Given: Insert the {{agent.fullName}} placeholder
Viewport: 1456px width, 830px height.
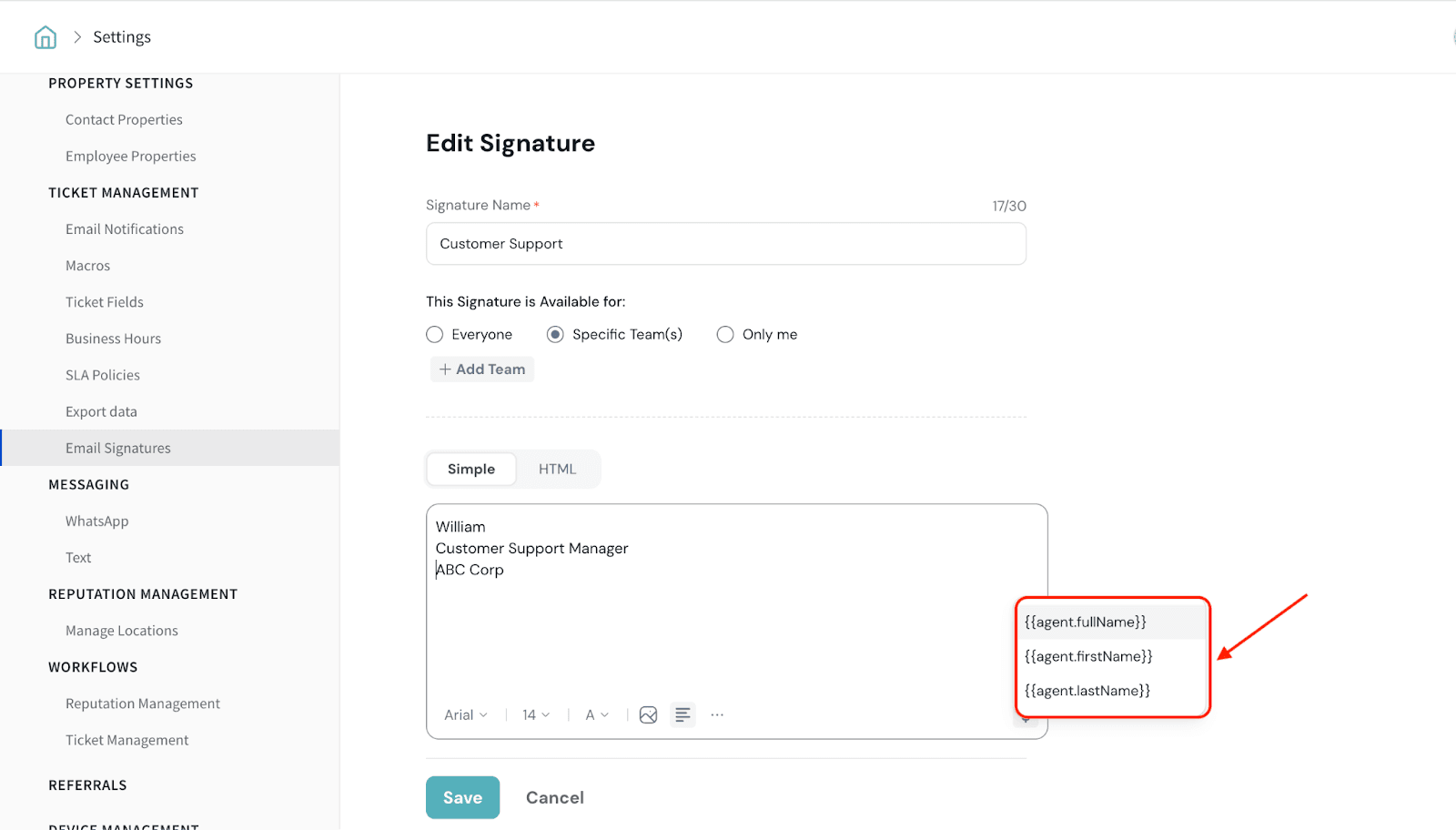Looking at the screenshot, I should pyautogui.click(x=1086, y=622).
